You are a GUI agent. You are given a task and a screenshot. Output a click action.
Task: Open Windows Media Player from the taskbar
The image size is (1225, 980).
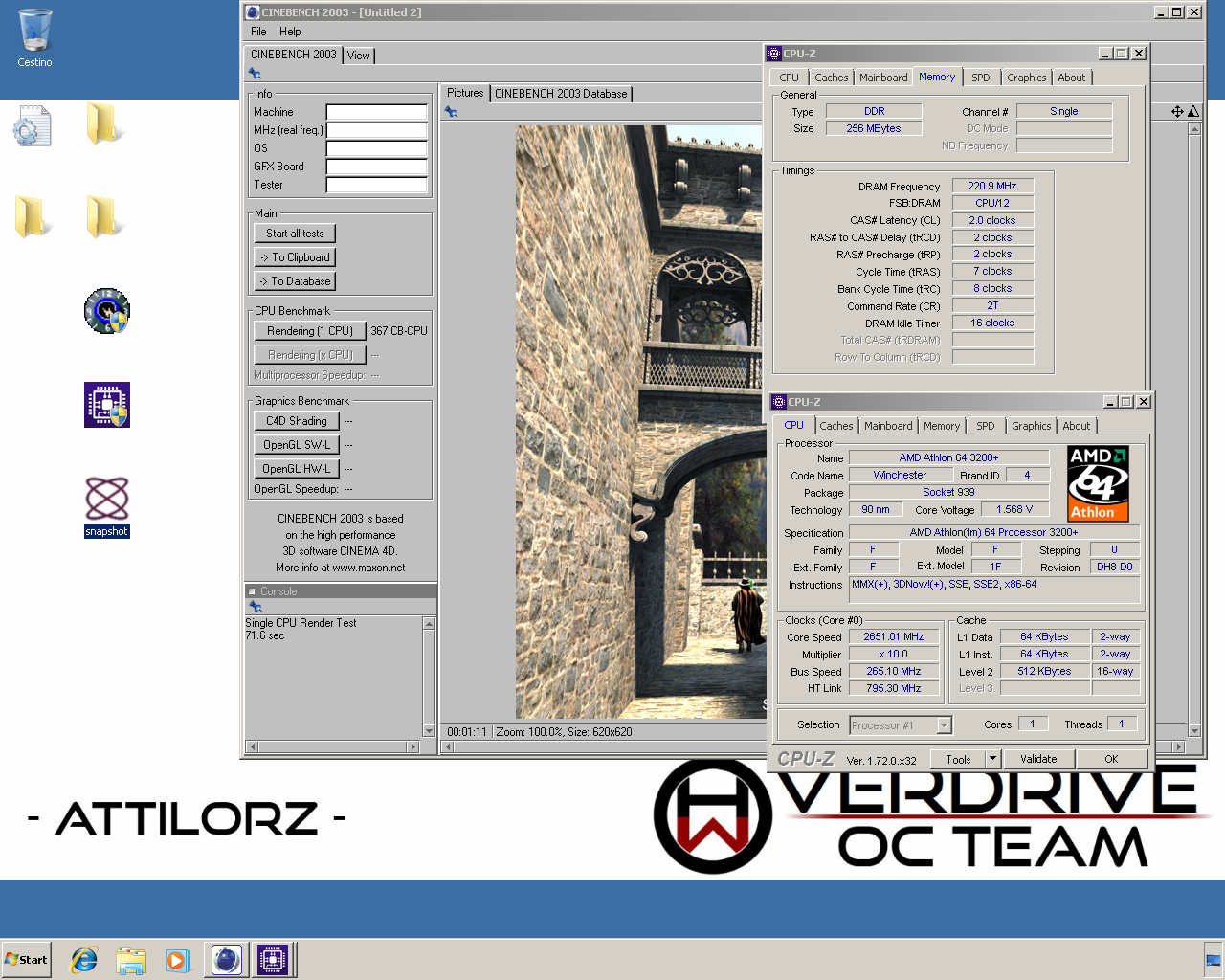(x=177, y=960)
